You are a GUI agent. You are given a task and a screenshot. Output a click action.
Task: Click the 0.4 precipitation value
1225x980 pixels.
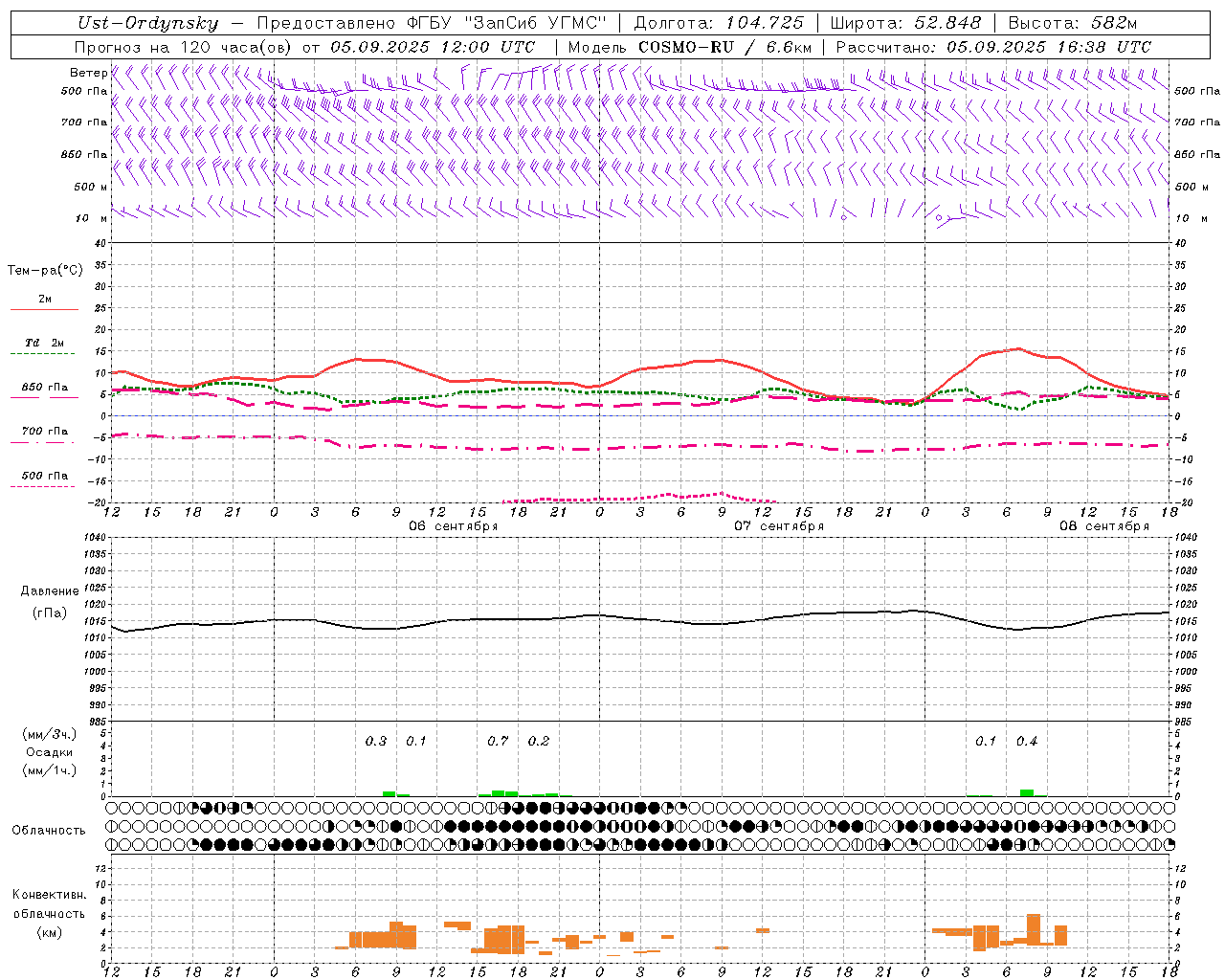1027,742
